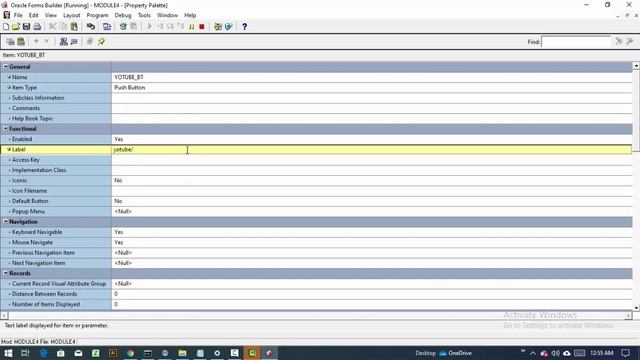This screenshot has width=640, height=360.
Task: Collapse the Functional property group
Action: [6, 129]
